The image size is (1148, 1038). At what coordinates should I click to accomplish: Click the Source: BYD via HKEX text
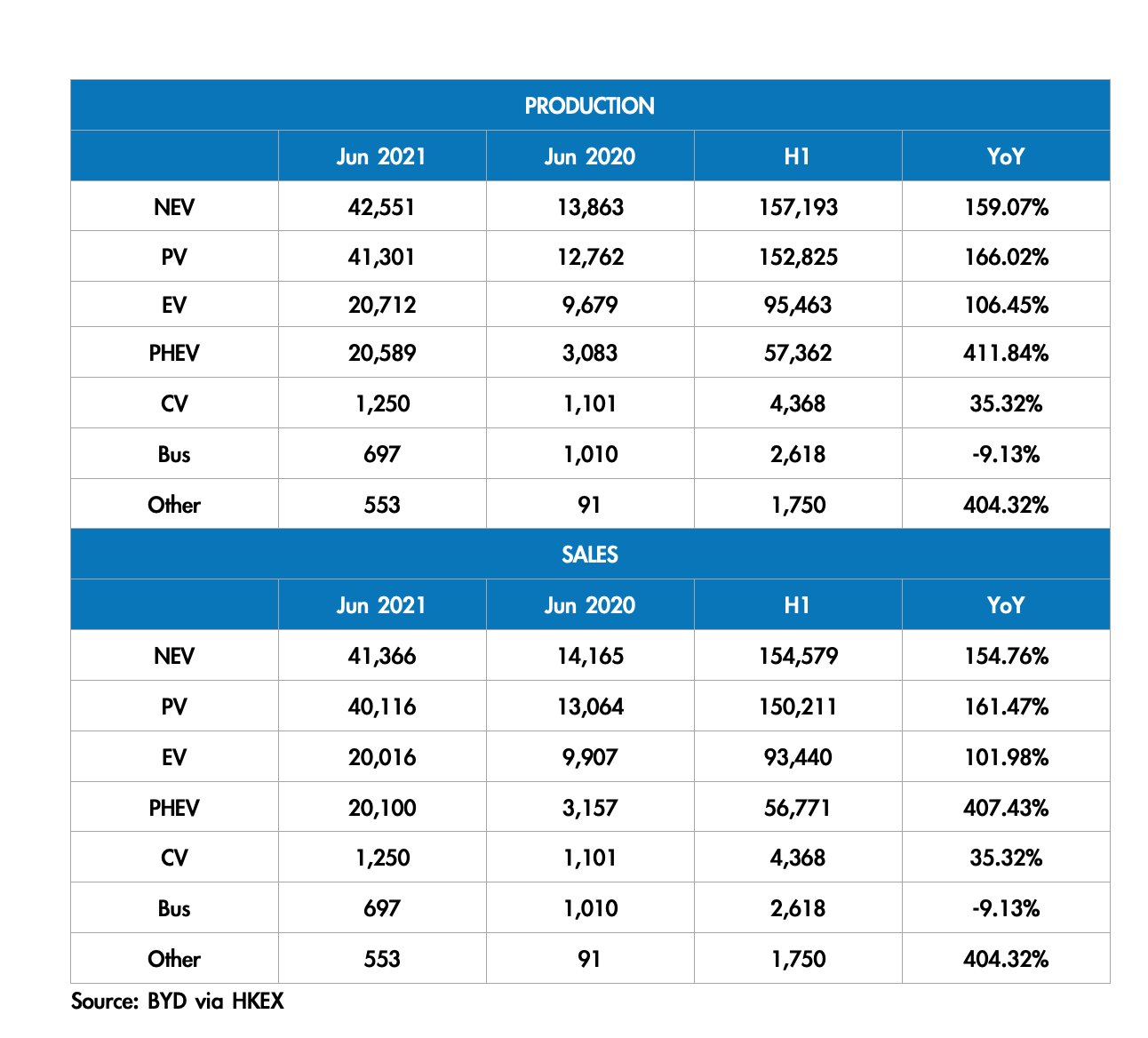coord(178,1002)
